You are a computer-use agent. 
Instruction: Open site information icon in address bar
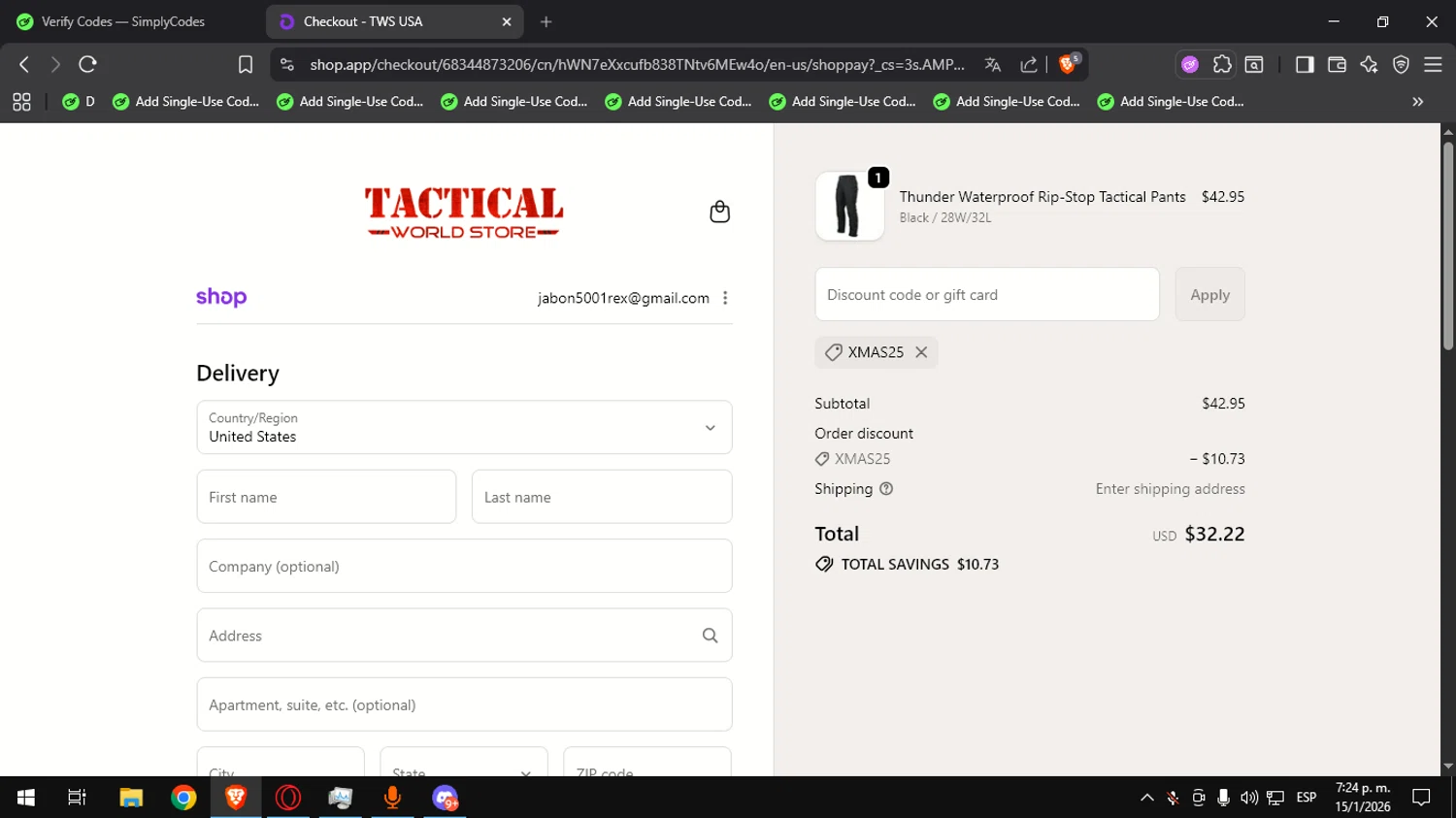tap(286, 64)
